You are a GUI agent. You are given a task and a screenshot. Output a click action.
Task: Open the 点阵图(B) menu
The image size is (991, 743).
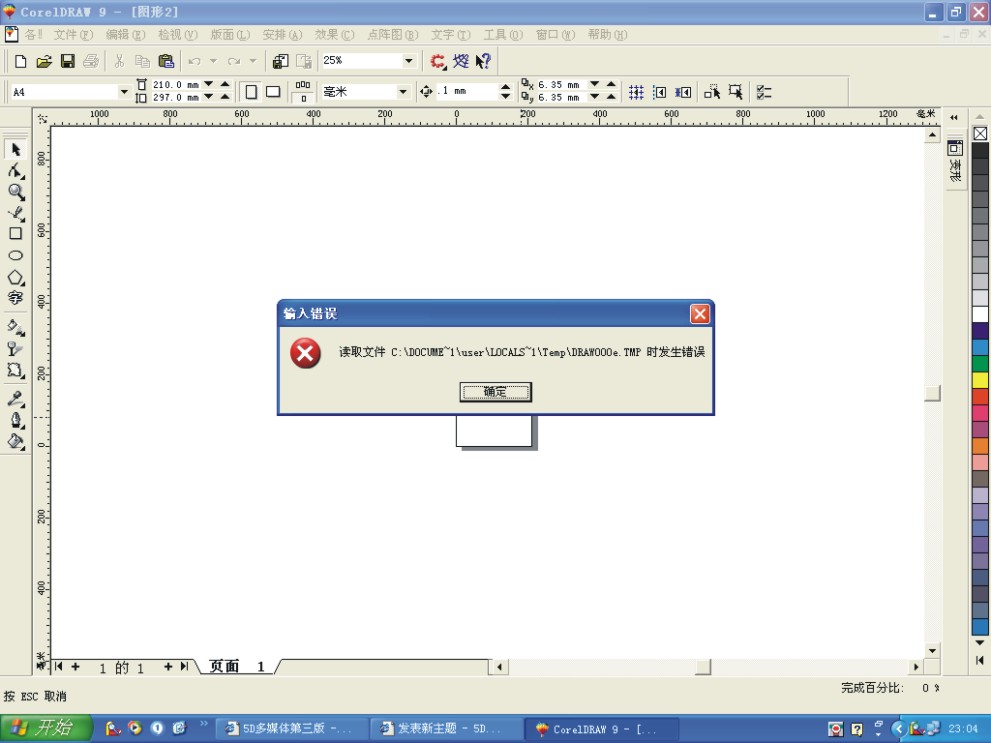(392, 35)
